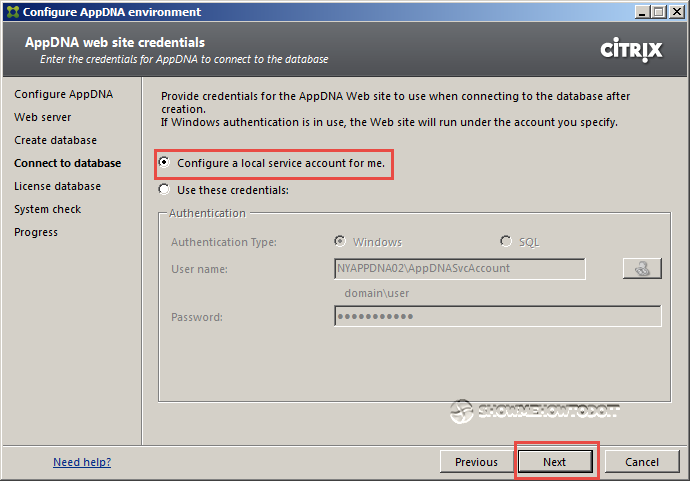Minimize the Configure AppDNA window
Screen dimensions: 690x481
click(x=642, y=12)
